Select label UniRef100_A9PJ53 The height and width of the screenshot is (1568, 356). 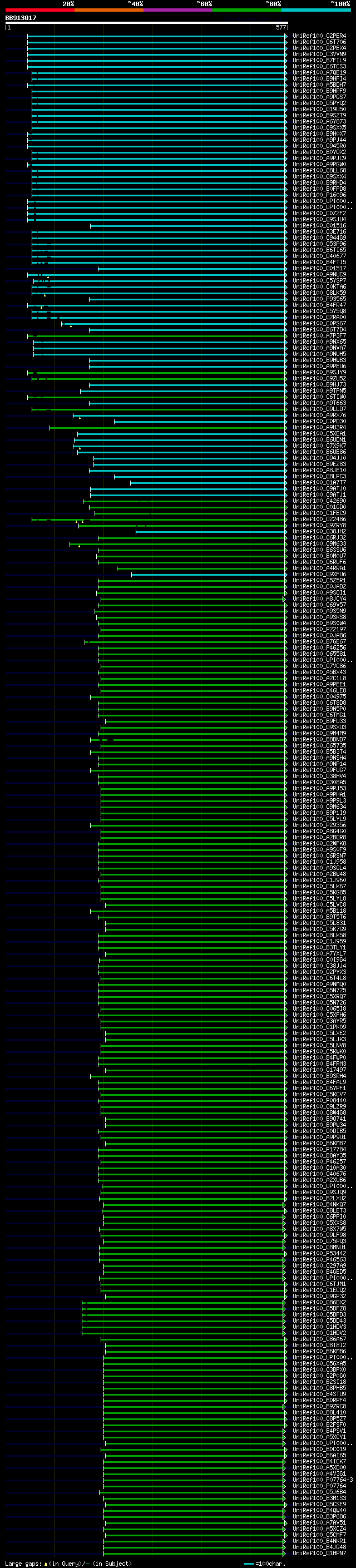319,788
